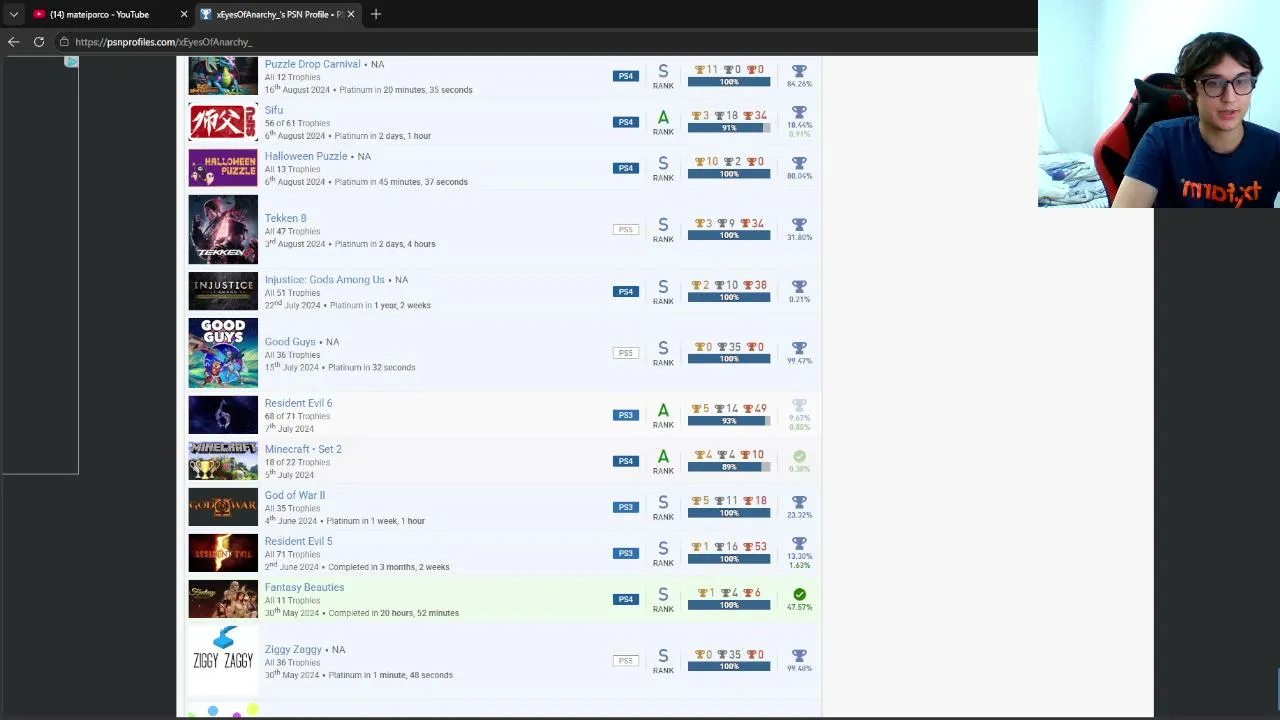Click the PS3 badge for Resident Evil 6
1280x720 pixels.
point(625,415)
